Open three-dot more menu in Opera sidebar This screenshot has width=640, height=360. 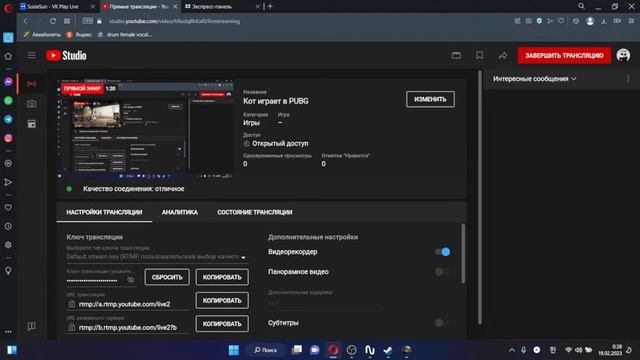click(8, 331)
